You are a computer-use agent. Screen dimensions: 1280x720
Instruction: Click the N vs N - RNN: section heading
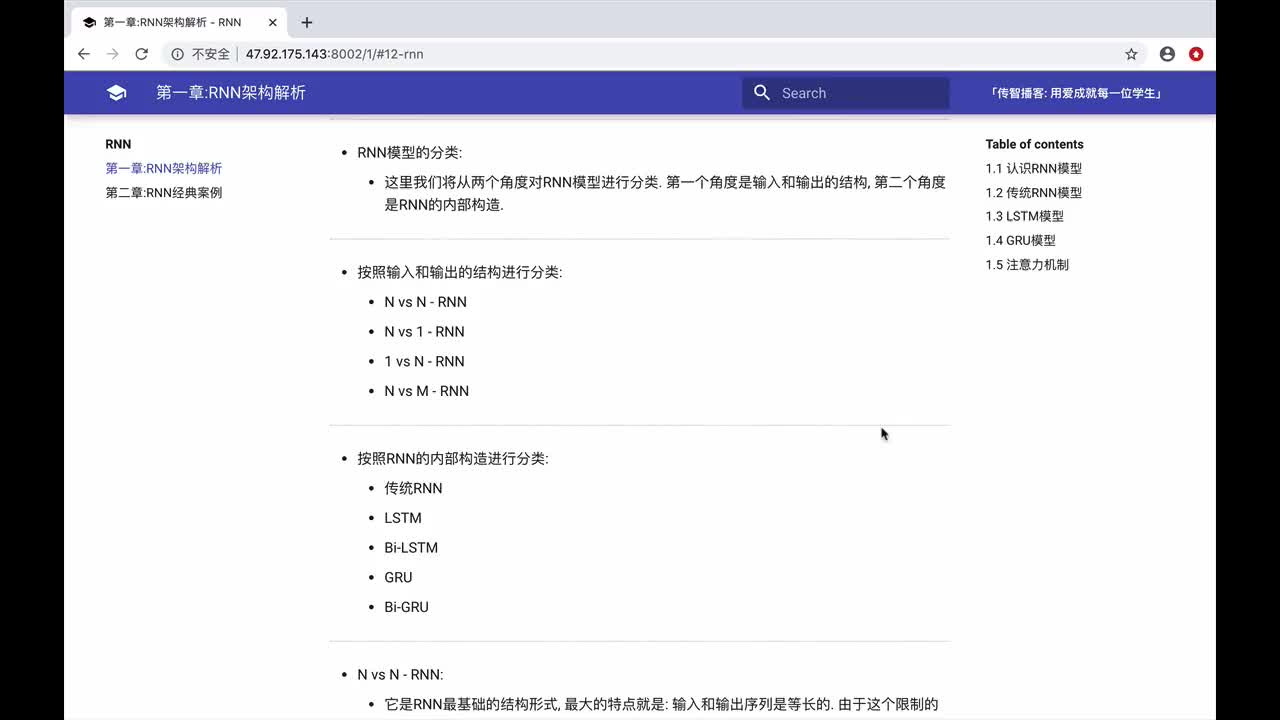coord(400,675)
